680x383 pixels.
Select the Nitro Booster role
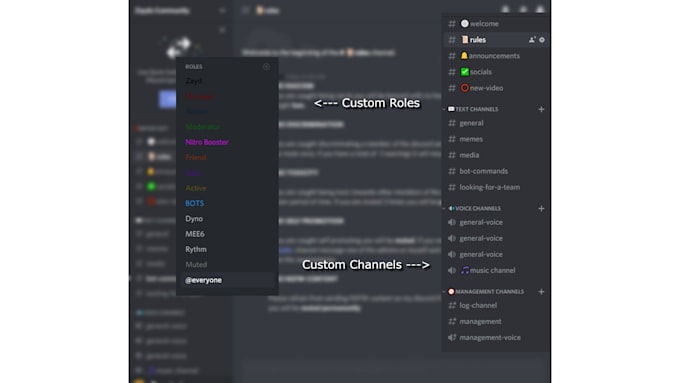[x=207, y=142]
